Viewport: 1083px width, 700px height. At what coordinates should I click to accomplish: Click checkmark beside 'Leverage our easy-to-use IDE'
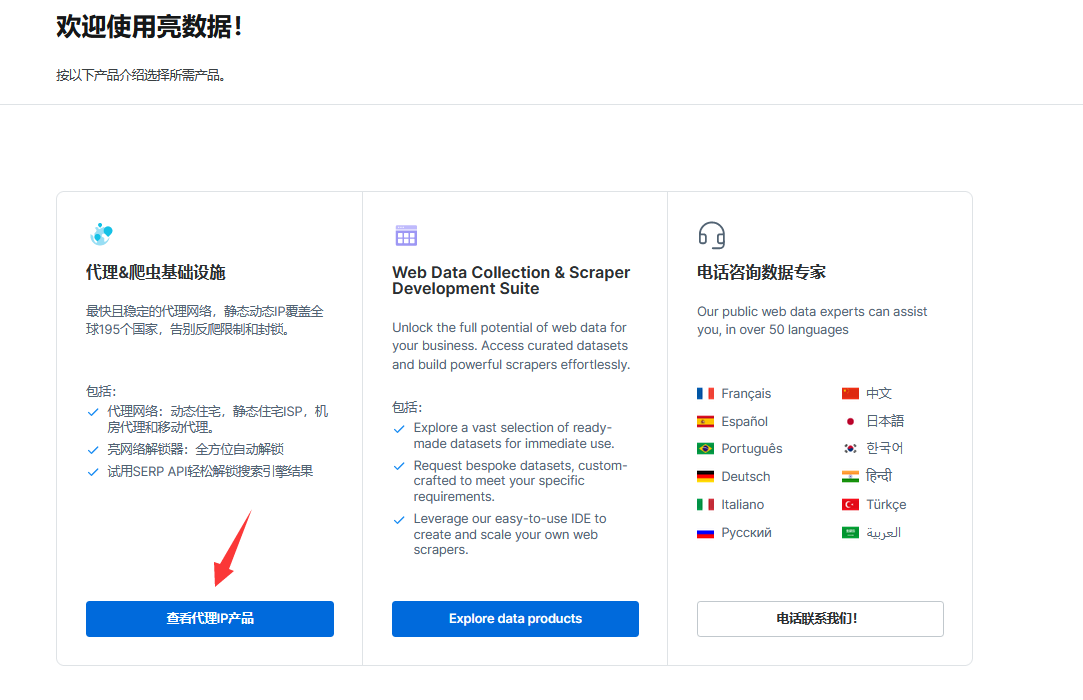399,520
